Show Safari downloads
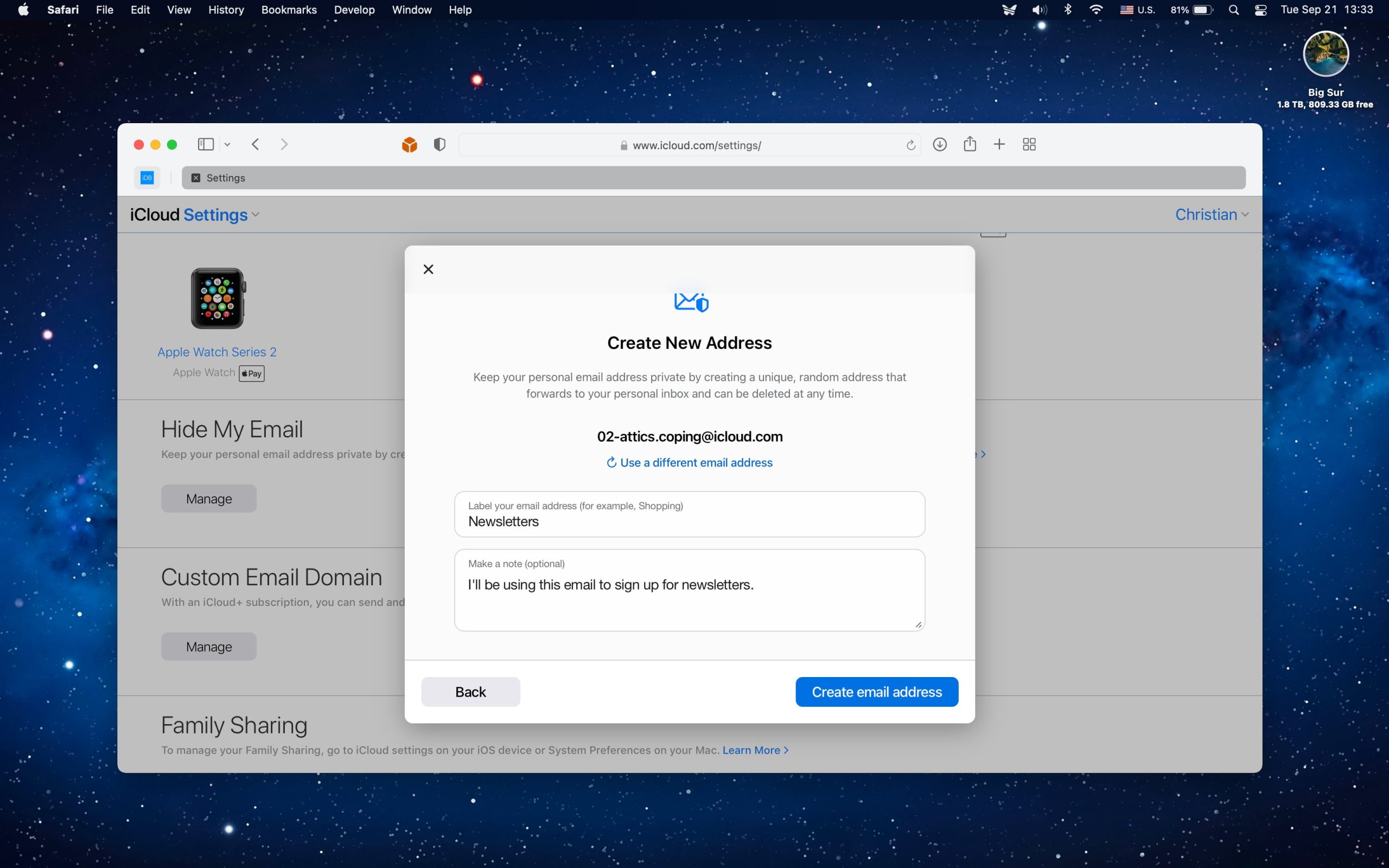The image size is (1389, 868). point(940,145)
